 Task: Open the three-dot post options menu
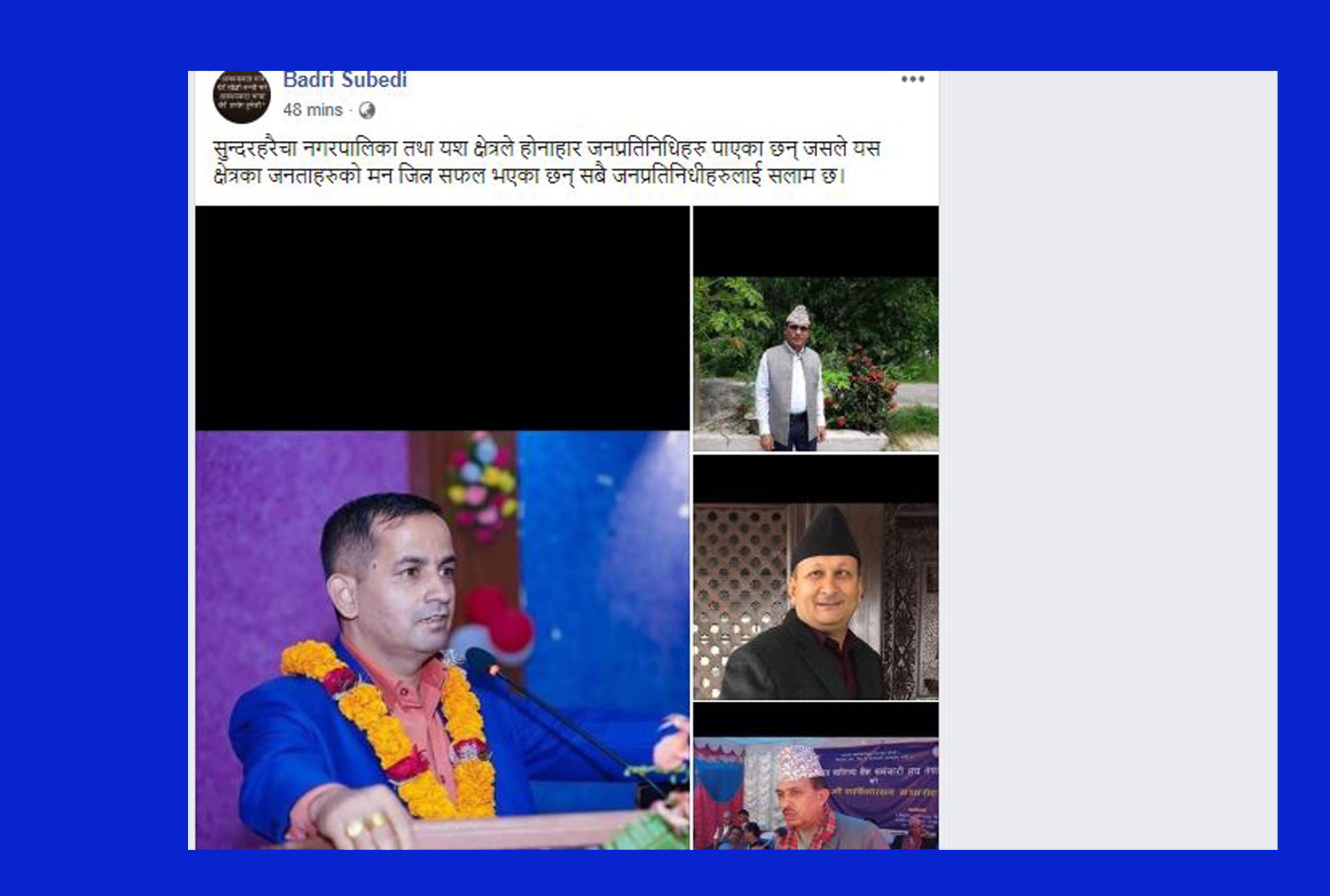[x=913, y=79]
